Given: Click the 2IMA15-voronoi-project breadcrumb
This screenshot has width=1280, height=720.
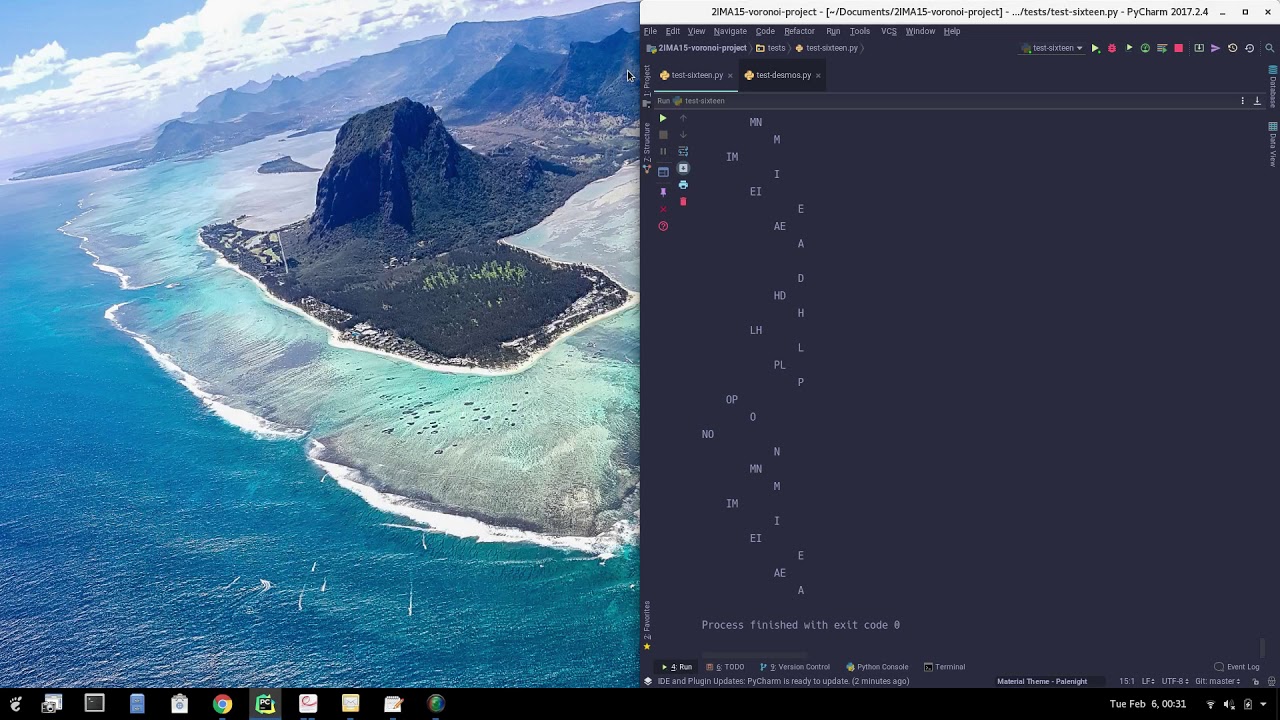Looking at the screenshot, I should point(697,48).
